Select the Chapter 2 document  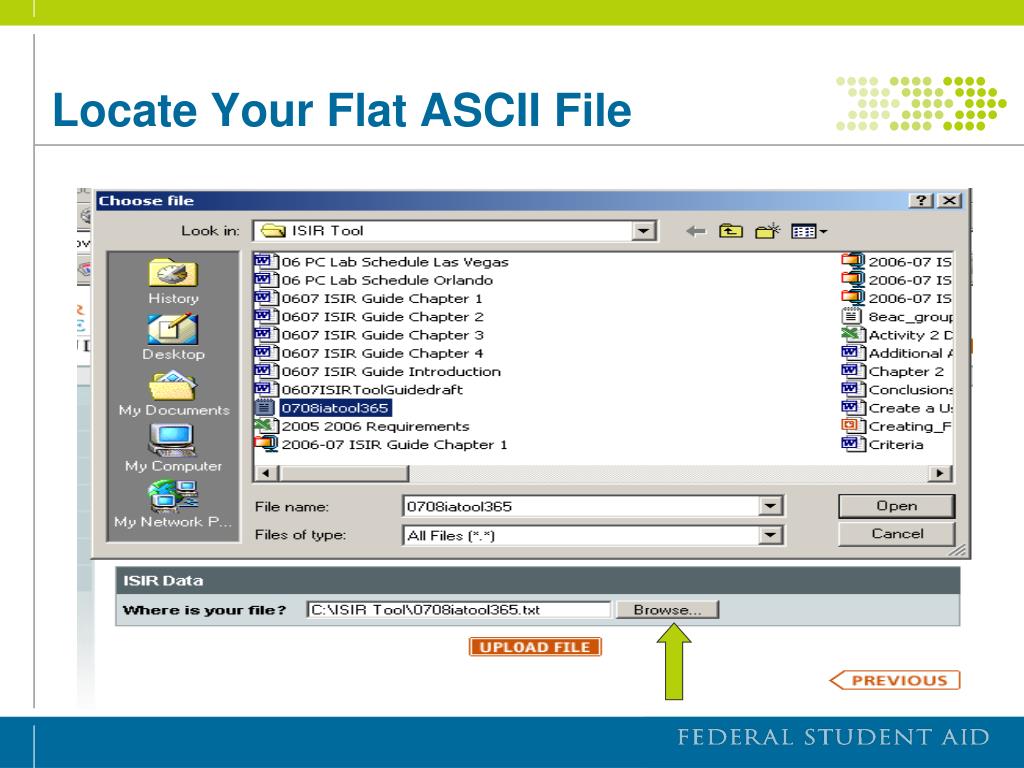click(893, 372)
